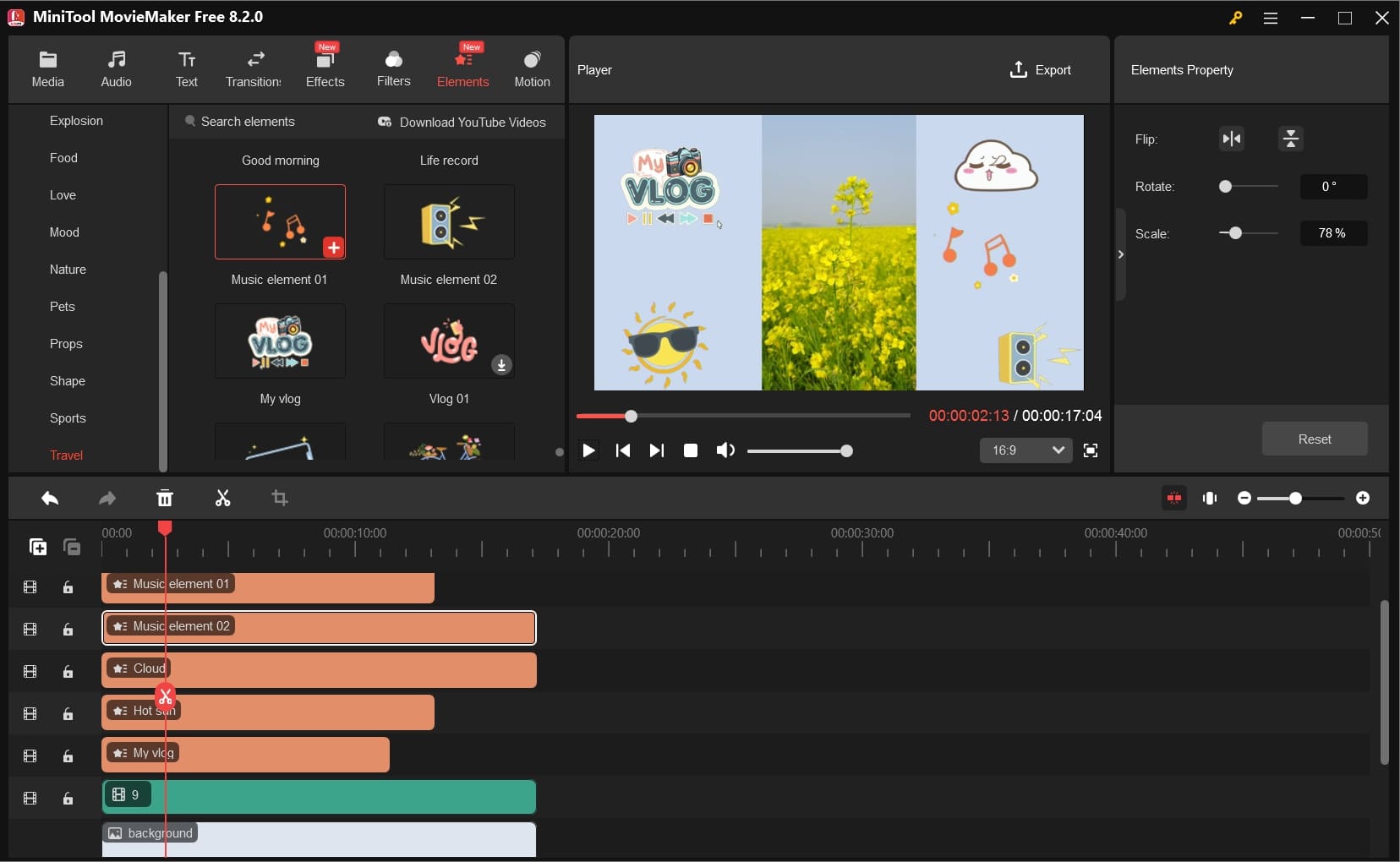Viewport: 1400px width, 862px height.
Task: Select the Travel category
Action: point(66,456)
